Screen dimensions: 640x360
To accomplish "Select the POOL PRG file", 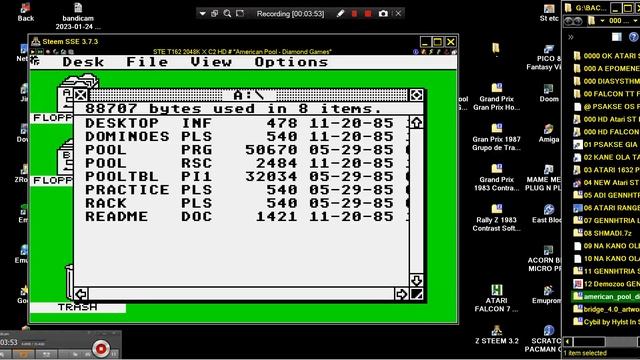I will coord(239,150).
